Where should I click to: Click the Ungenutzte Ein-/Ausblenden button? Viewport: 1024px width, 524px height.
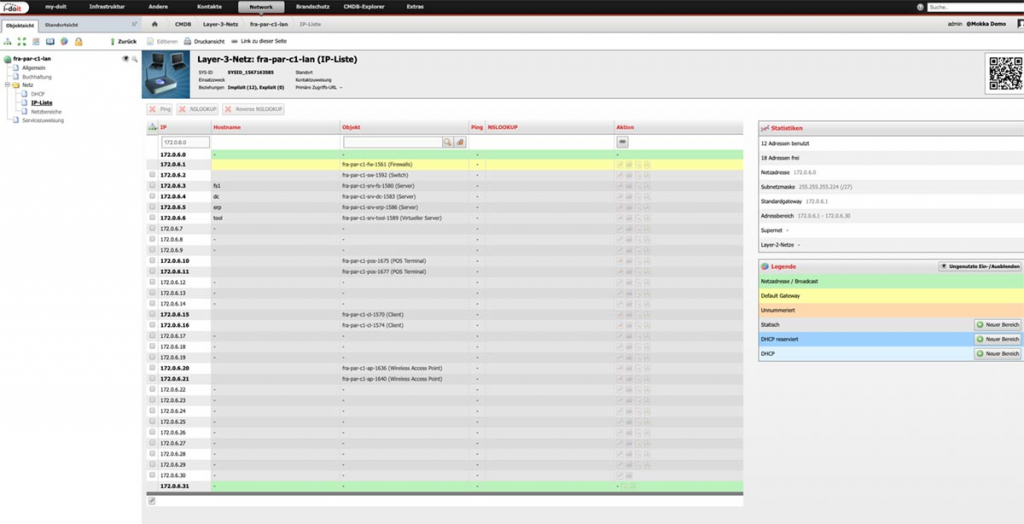[979, 266]
